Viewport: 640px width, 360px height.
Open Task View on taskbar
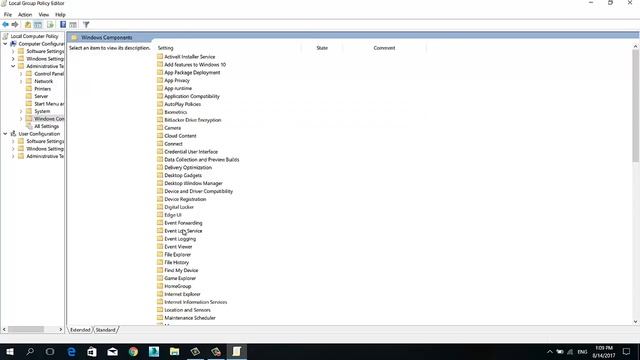coord(50,351)
